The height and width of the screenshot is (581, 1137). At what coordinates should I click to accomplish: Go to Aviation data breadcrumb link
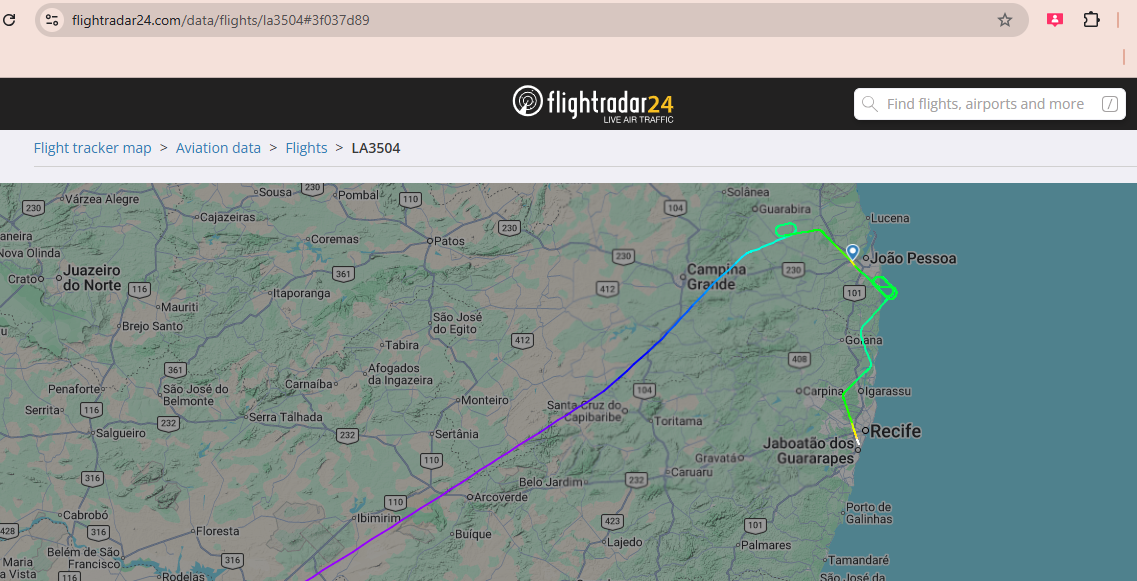(218, 148)
